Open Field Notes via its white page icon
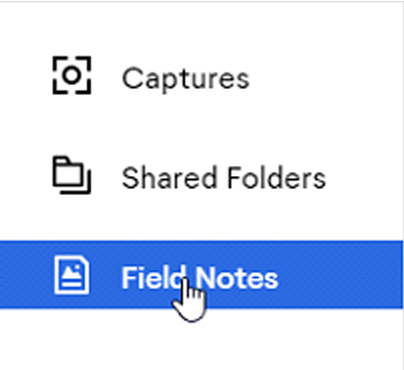 (72, 275)
